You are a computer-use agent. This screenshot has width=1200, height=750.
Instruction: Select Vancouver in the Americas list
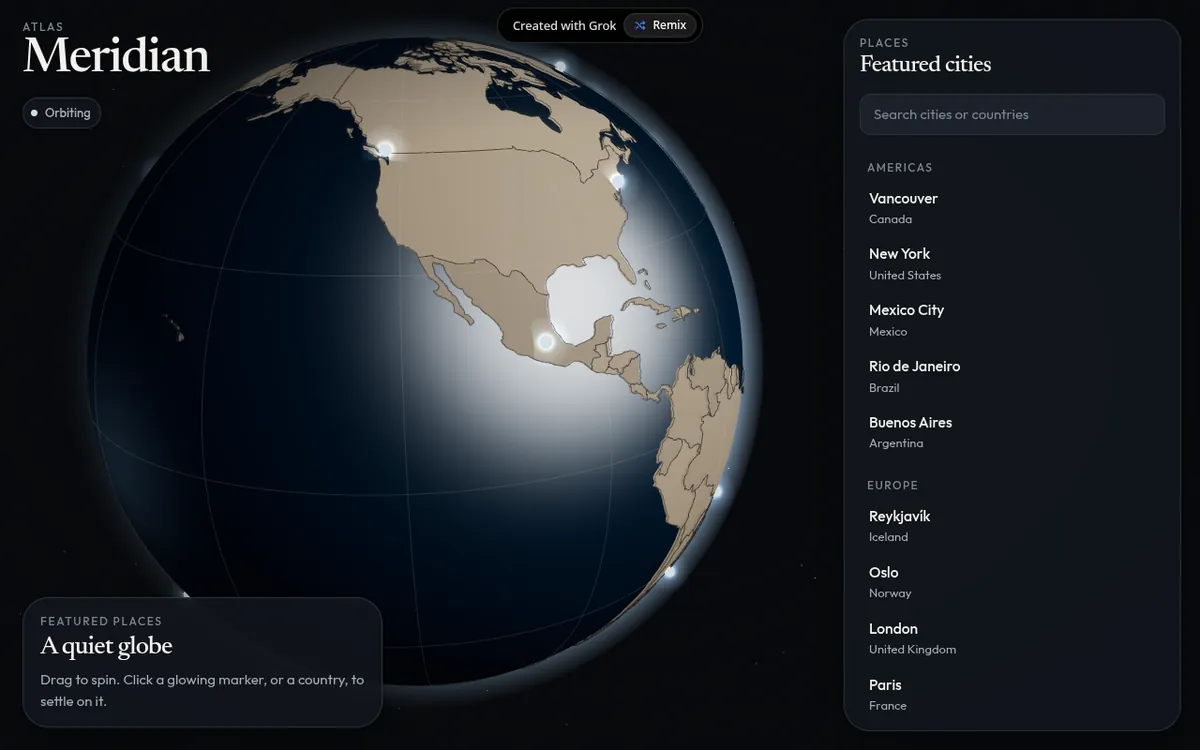pos(1012,208)
